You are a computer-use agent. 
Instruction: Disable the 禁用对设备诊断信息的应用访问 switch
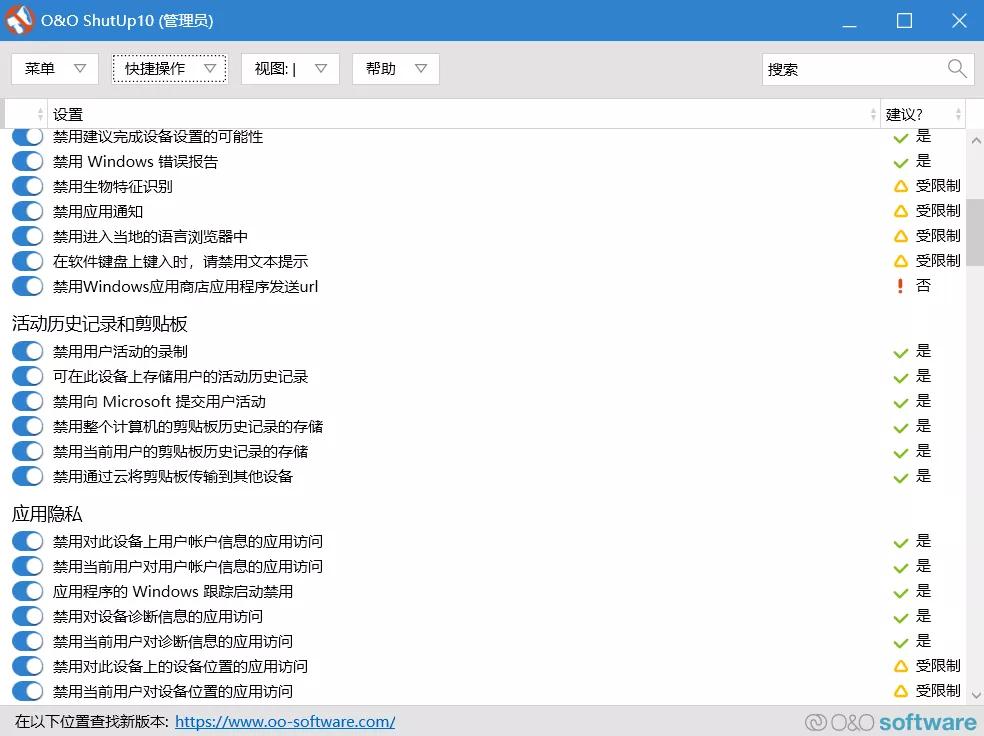pyautogui.click(x=27, y=617)
